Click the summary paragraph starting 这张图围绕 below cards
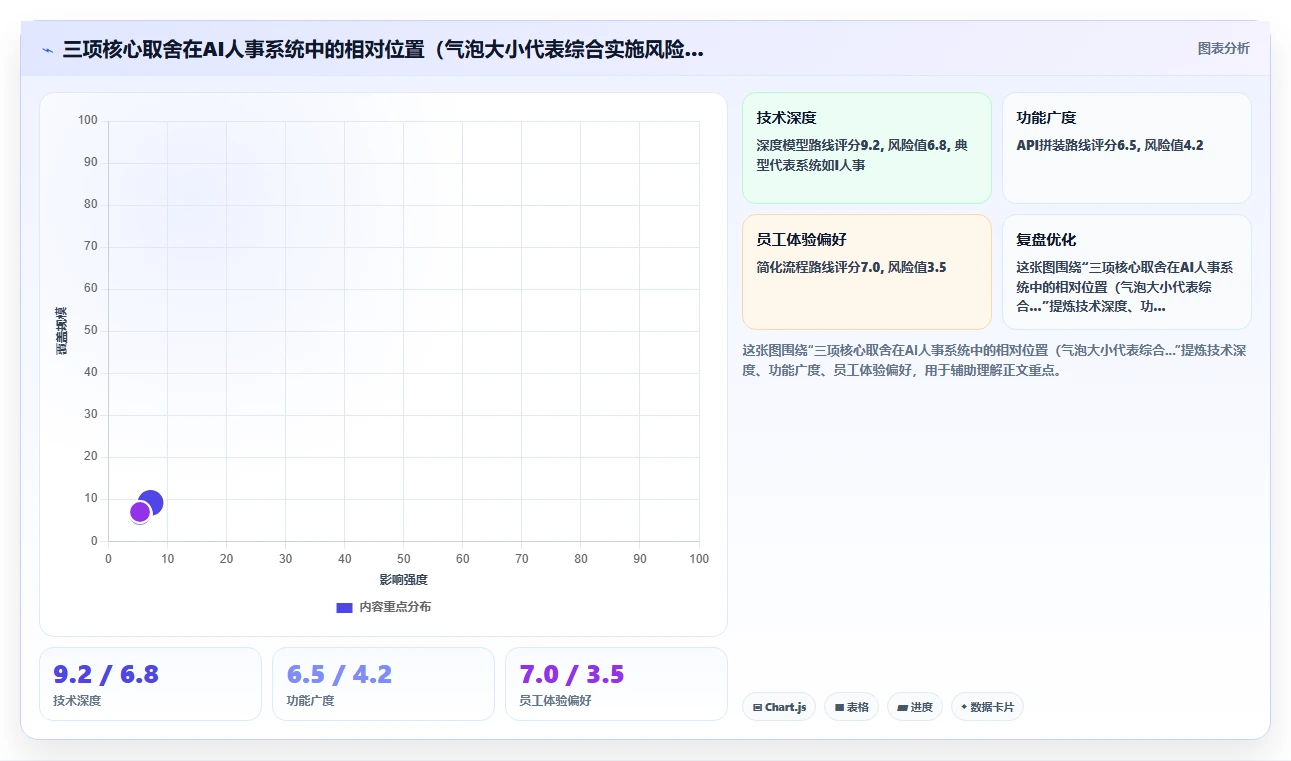 pos(994,360)
